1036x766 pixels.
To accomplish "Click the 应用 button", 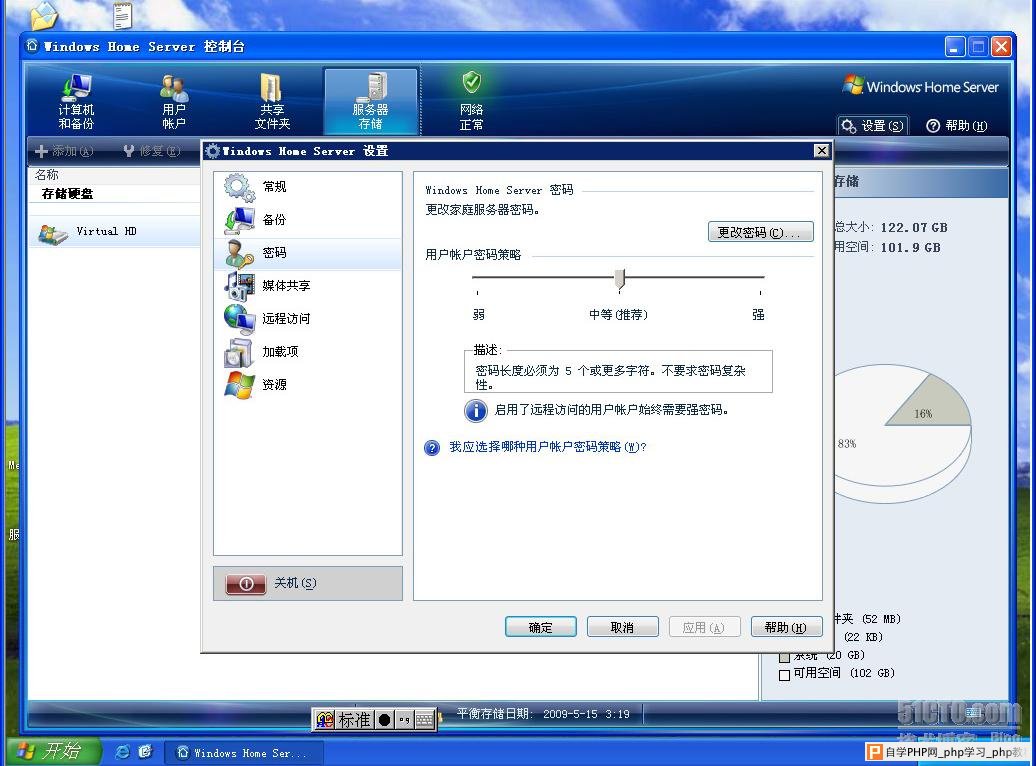I will point(704,627).
